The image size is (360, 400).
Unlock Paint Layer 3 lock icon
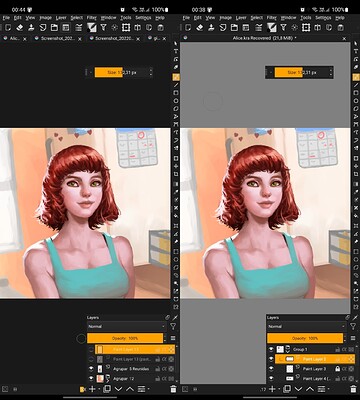(x=338, y=369)
